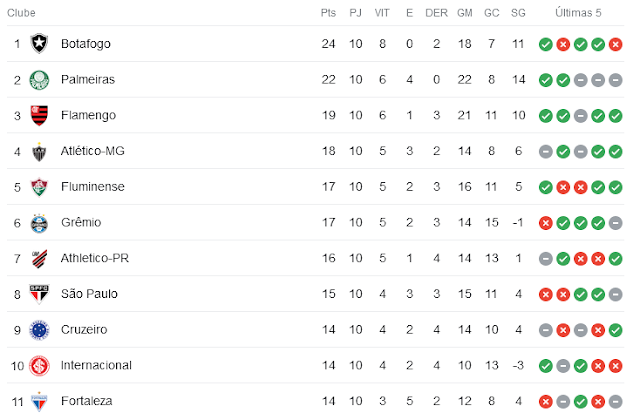The width and height of the screenshot is (640, 413).
Task: Click Palmeiras' last draw icon
Action: click(x=615, y=80)
